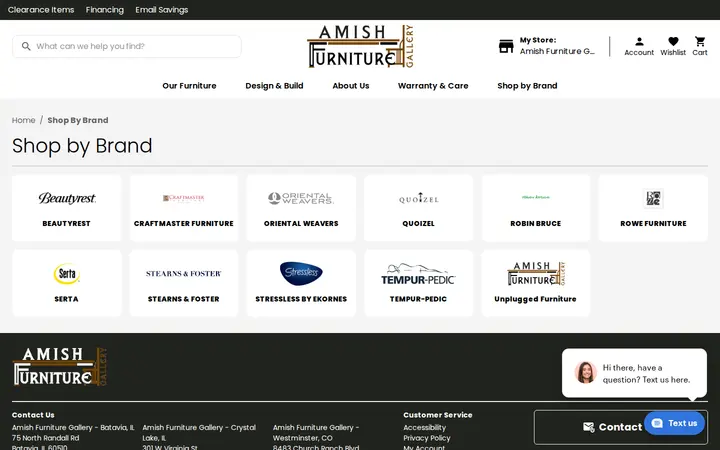Screen dimensions: 720x450
Task: Click the Text us chat bubble icon
Action: [x=657, y=423]
